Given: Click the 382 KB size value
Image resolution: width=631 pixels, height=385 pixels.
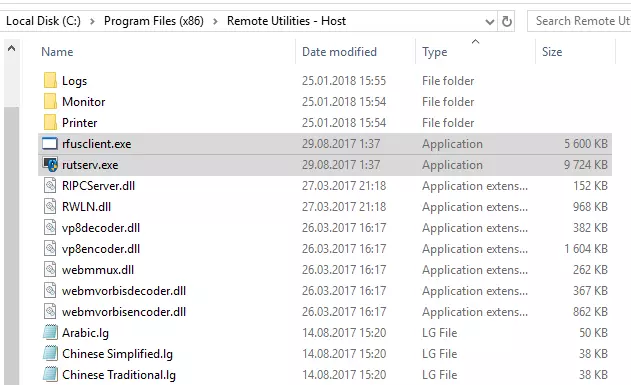Looking at the screenshot, I should coord(590,228).
